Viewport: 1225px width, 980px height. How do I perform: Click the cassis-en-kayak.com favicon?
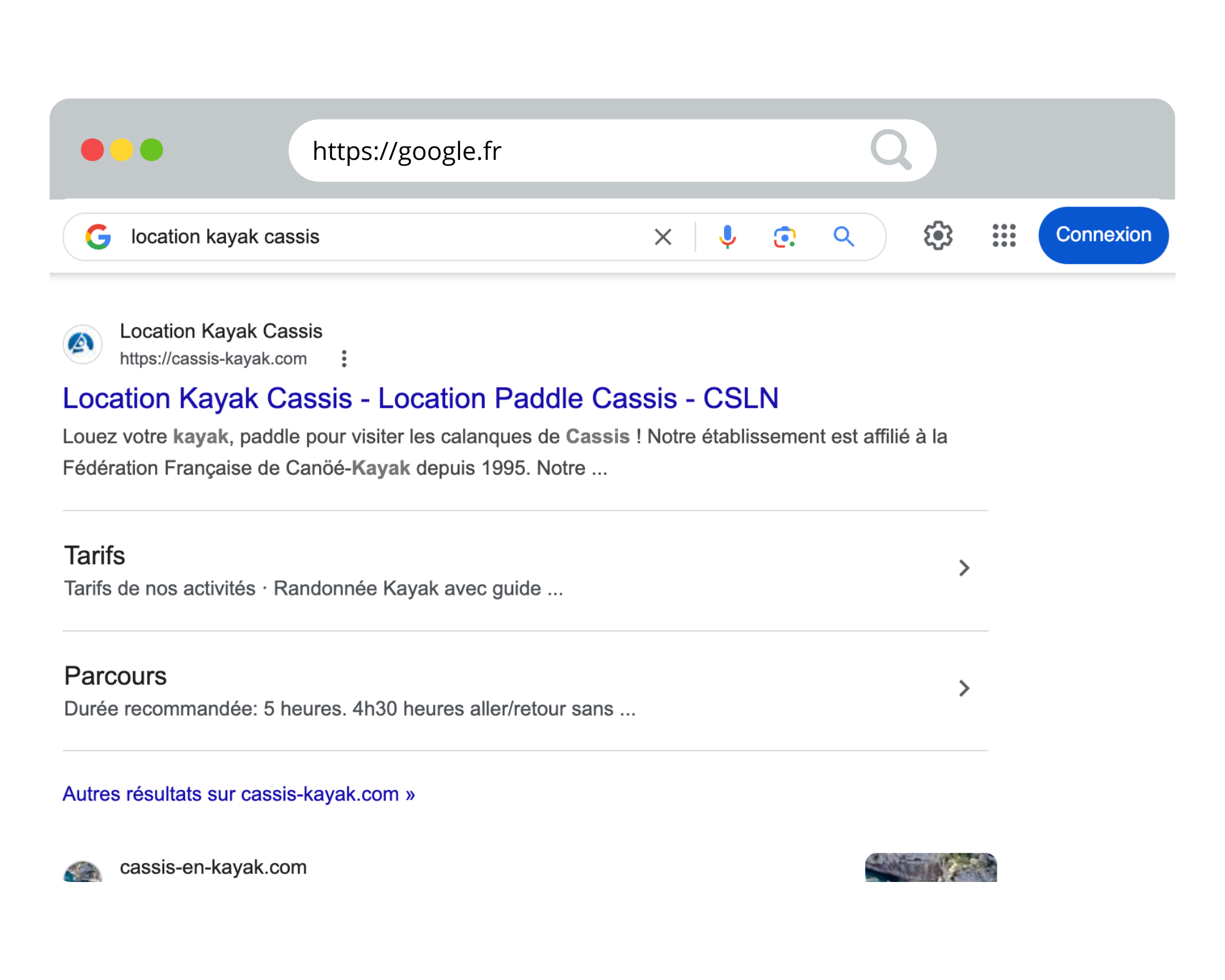(x=82, y=871)
